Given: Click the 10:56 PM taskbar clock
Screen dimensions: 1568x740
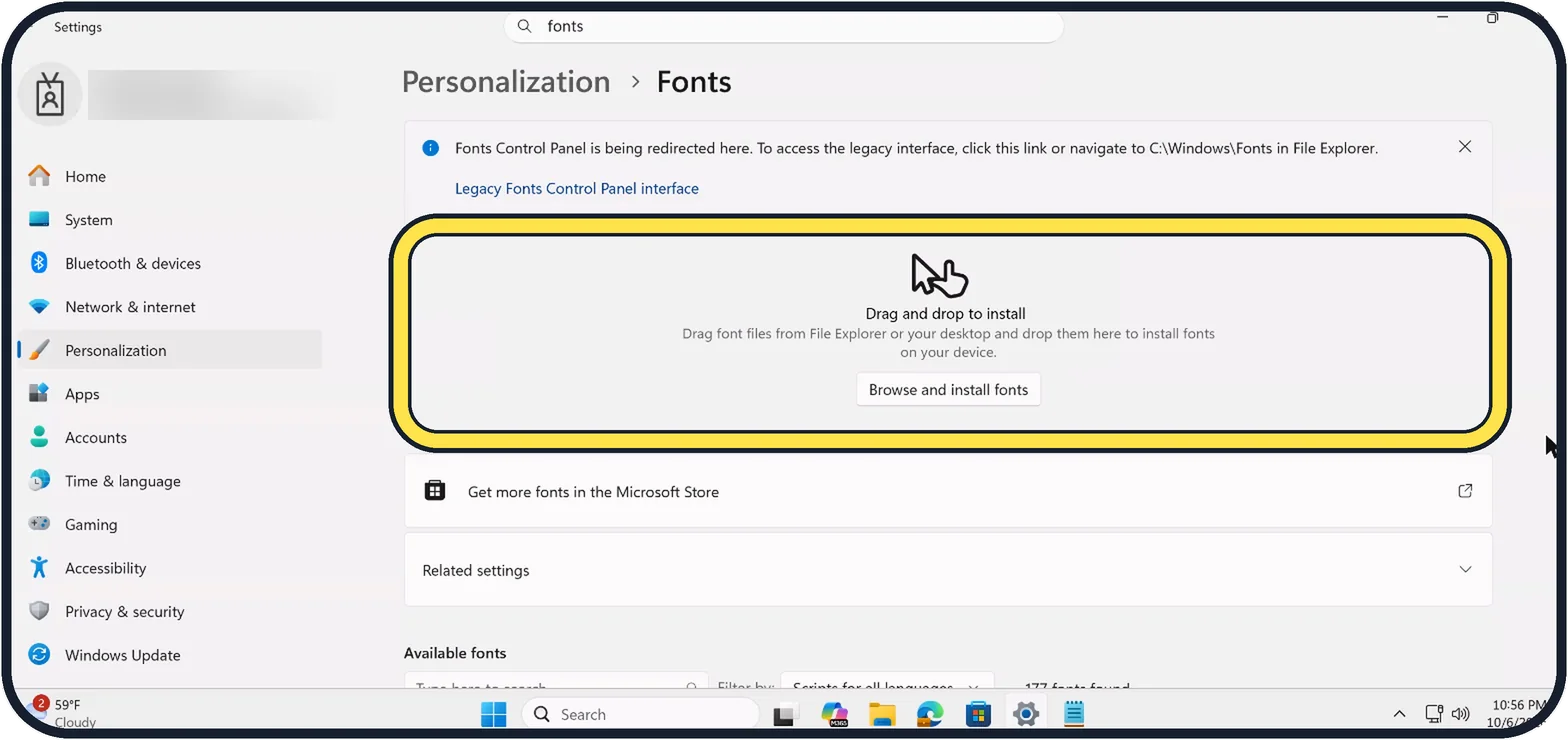Looking at the screenshot, I should click(1518, 713).
